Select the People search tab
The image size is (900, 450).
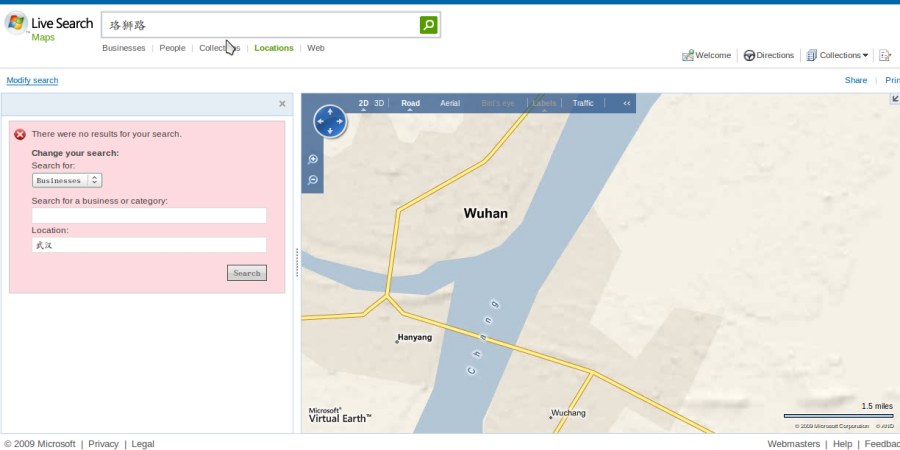172,48
